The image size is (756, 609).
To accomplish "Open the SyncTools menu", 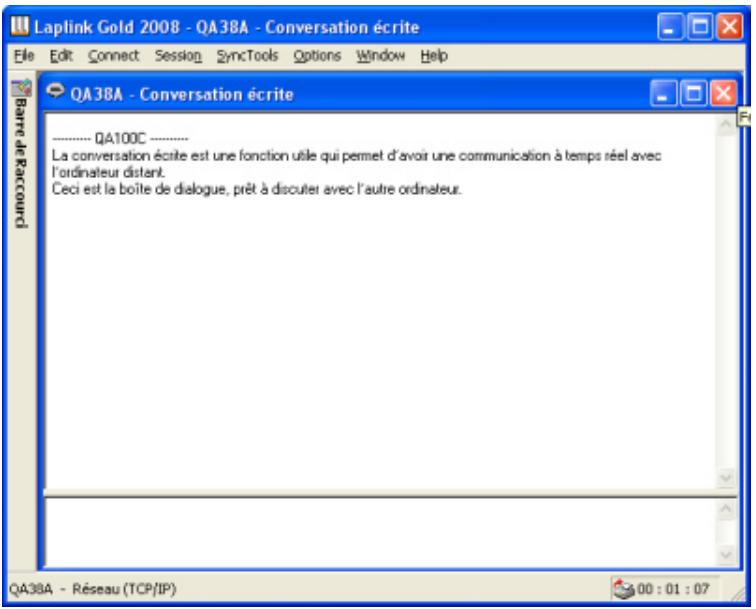I will coord(247,56).
